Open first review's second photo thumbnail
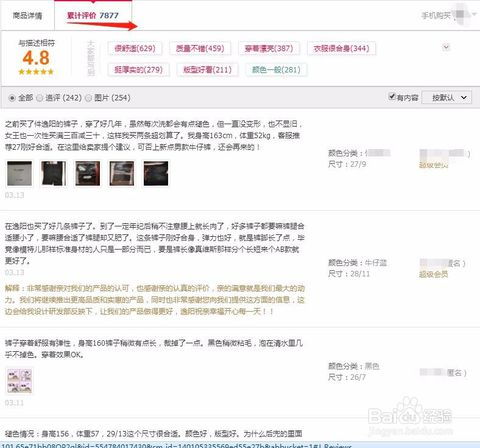480x448 pixels. (54, 173)
